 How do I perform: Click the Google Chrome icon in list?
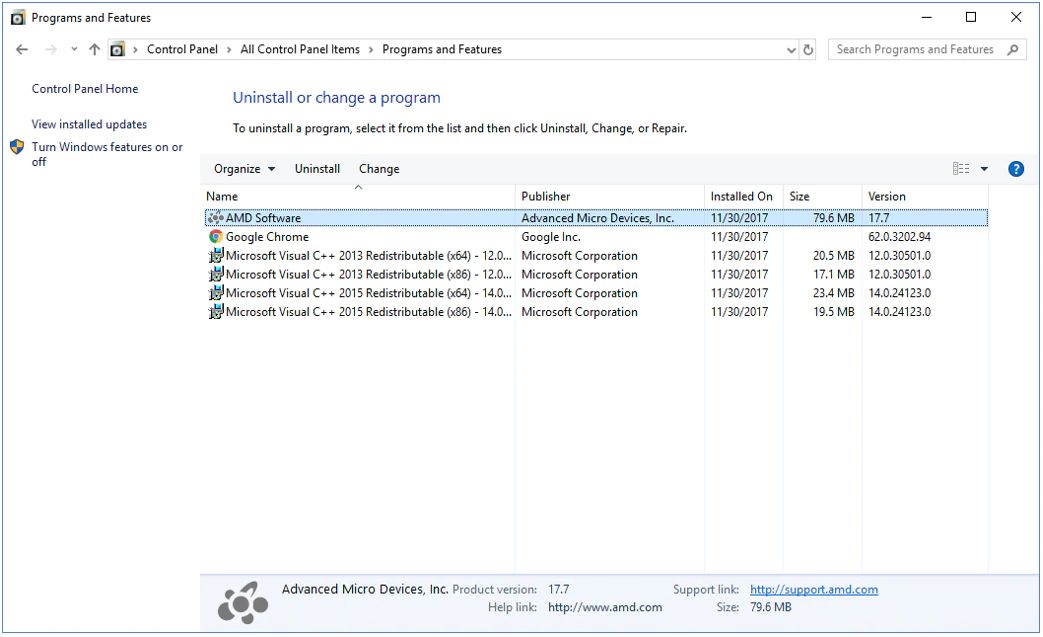(x=215, y=237)
